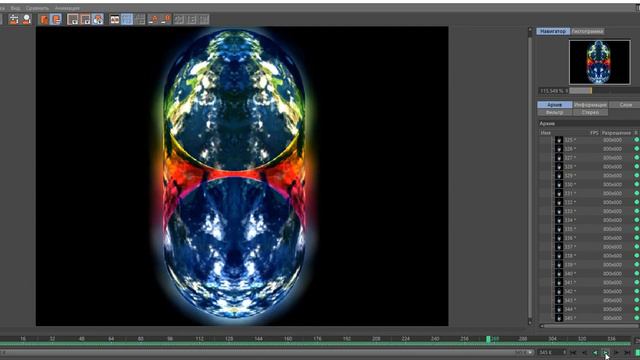Viewport: 640px width, 360px height.
Task: Play animation backwards with green arrow
Action: [x=595, y=353]
